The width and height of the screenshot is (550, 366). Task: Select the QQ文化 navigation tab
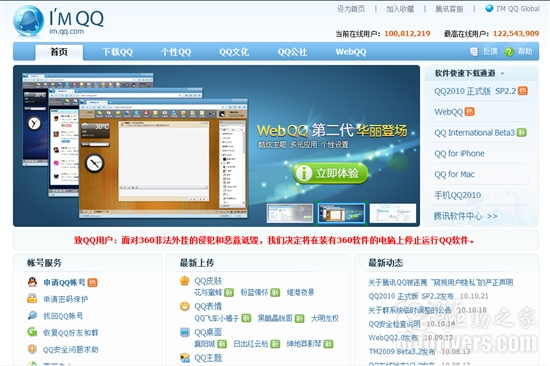[234, 52]
